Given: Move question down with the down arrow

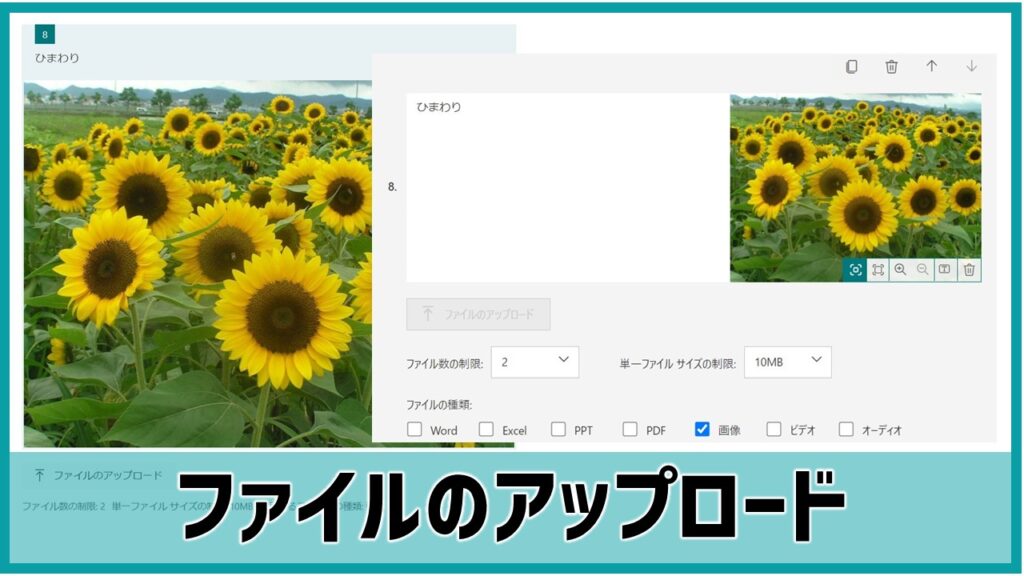Looking at the screenshot, I should pos(971,66).
